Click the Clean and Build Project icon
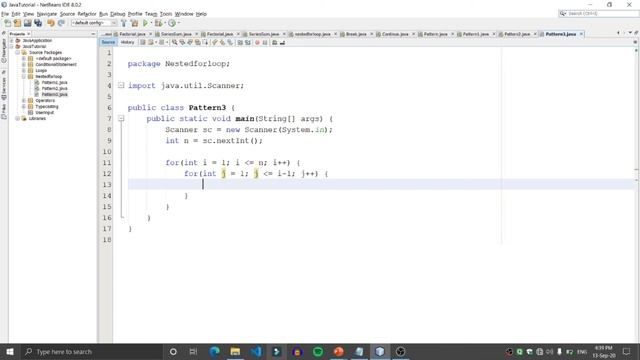This screenshot has width=640, height=360. pyautogui.click(x=134, y=23)
